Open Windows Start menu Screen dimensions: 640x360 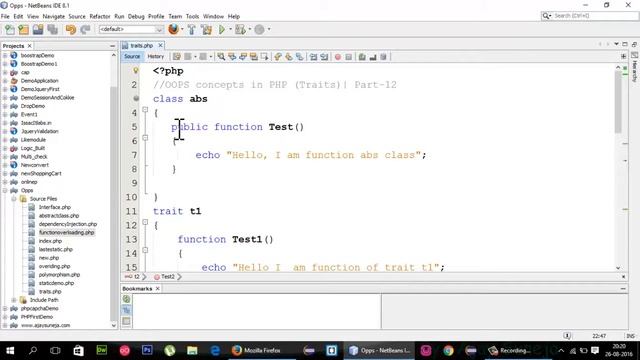point(10,350)
